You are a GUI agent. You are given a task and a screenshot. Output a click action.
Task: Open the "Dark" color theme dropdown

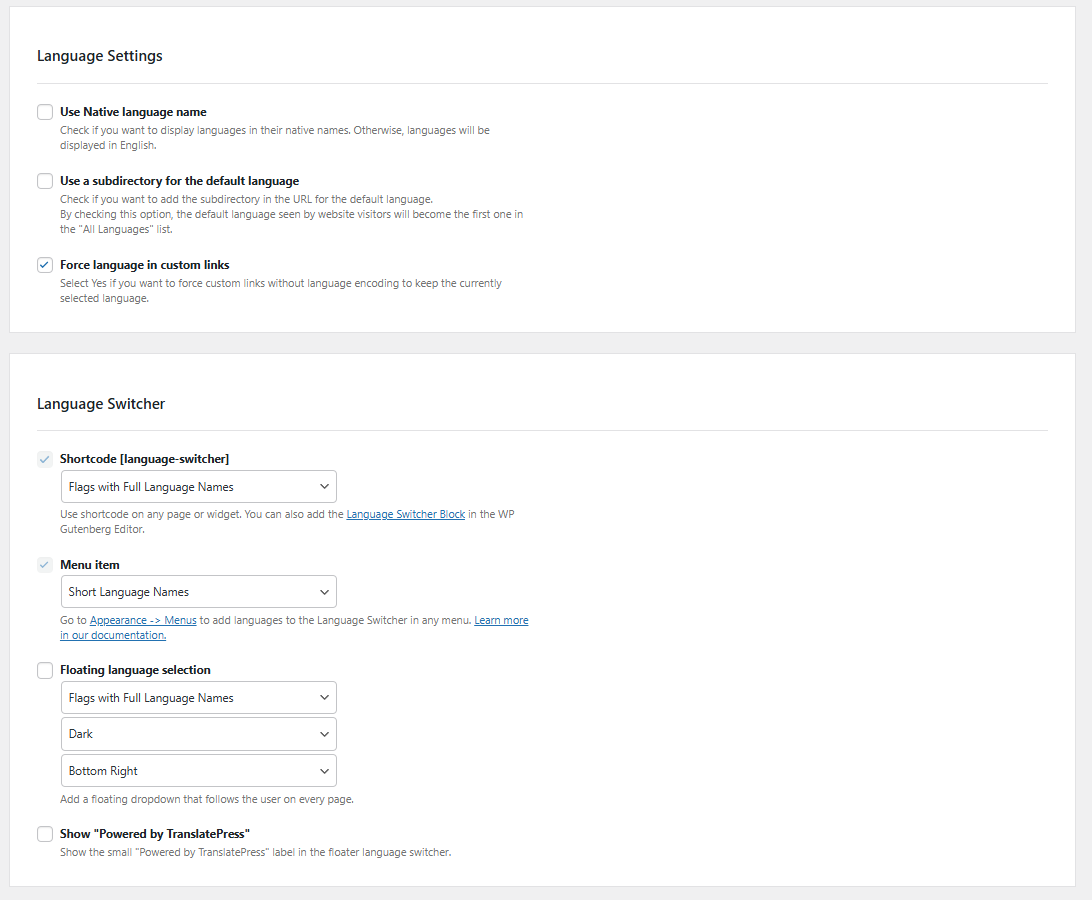[198, 733]
